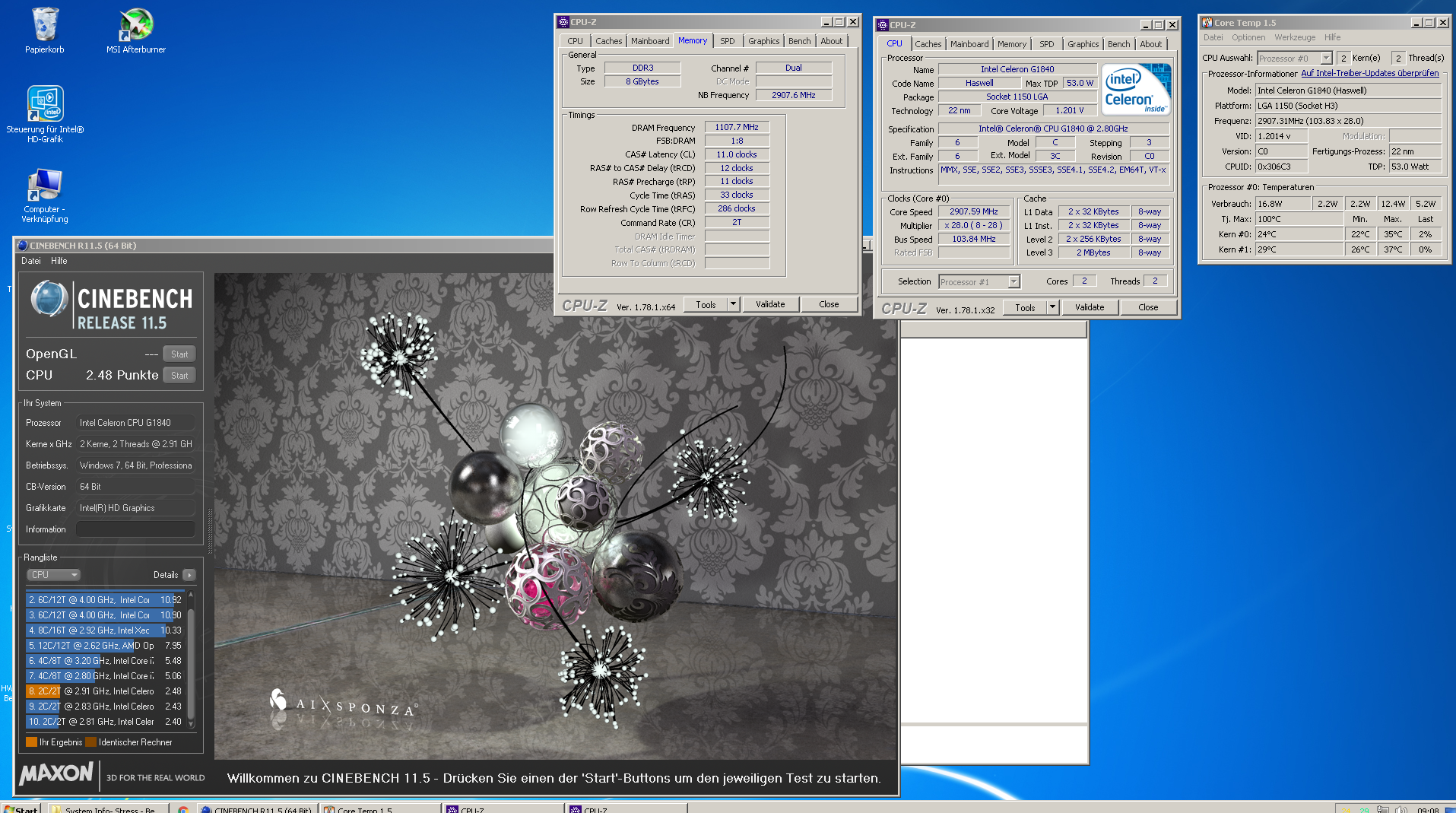The height and width of the screenshot is (813, 1456).
Task: Click Validate in CPU-Z x64 window
Action: coord(770,304)
